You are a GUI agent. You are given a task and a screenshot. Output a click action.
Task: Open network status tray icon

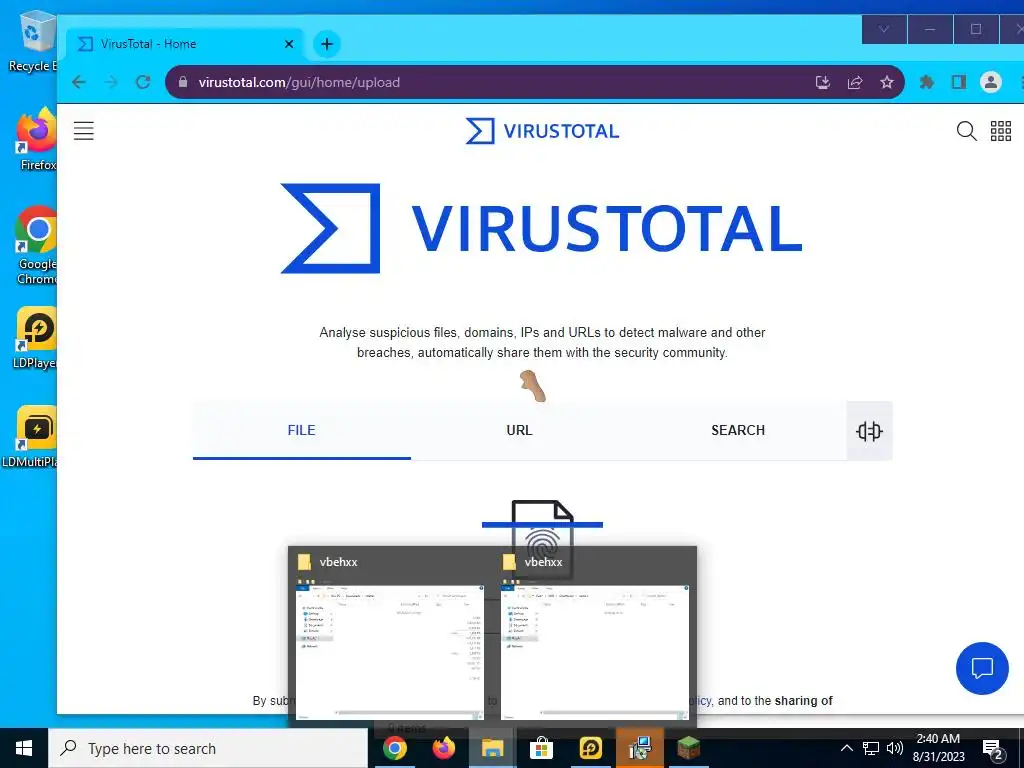[871, 748]
